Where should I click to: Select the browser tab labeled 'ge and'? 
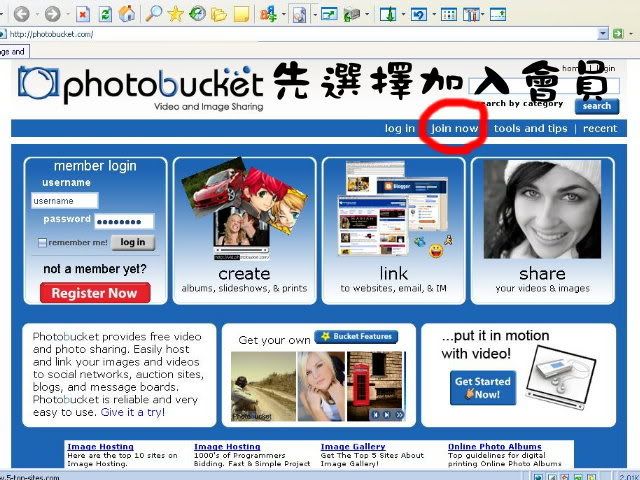point(14,52)
